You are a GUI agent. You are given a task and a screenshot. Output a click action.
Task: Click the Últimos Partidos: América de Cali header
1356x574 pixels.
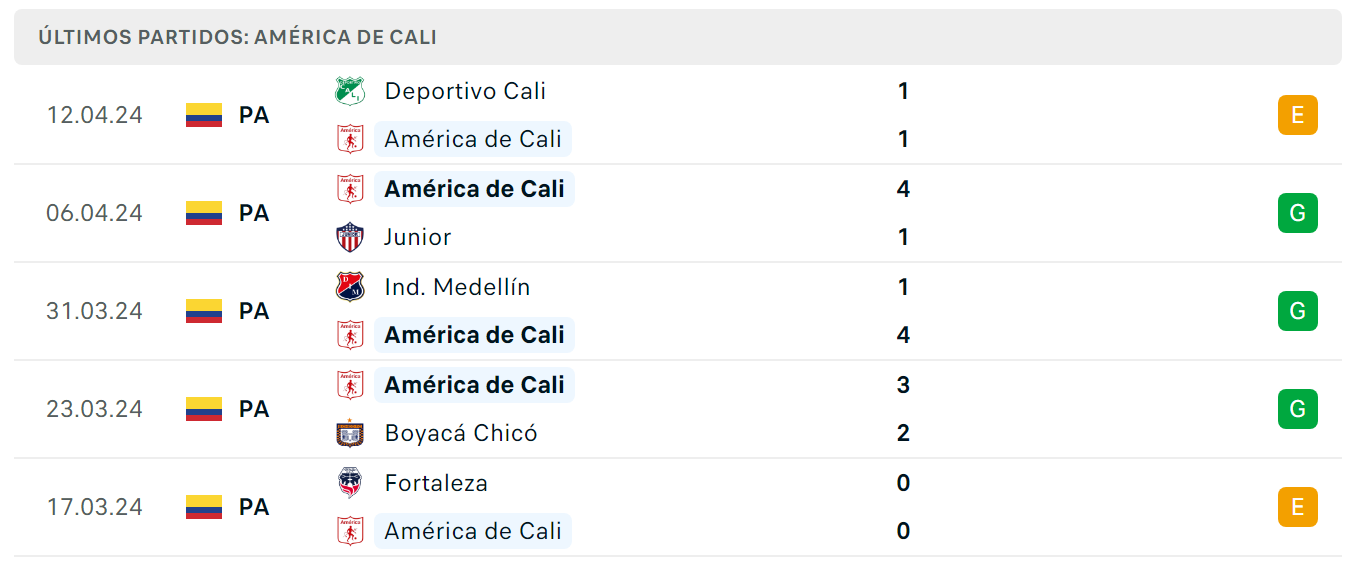click(237, 37)
